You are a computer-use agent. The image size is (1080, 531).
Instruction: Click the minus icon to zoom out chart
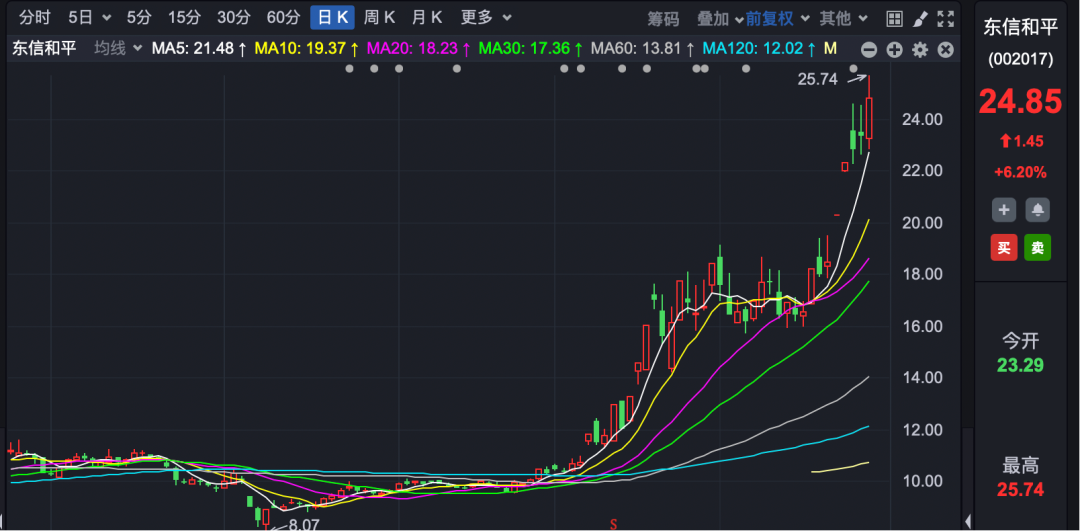[869, 49]
